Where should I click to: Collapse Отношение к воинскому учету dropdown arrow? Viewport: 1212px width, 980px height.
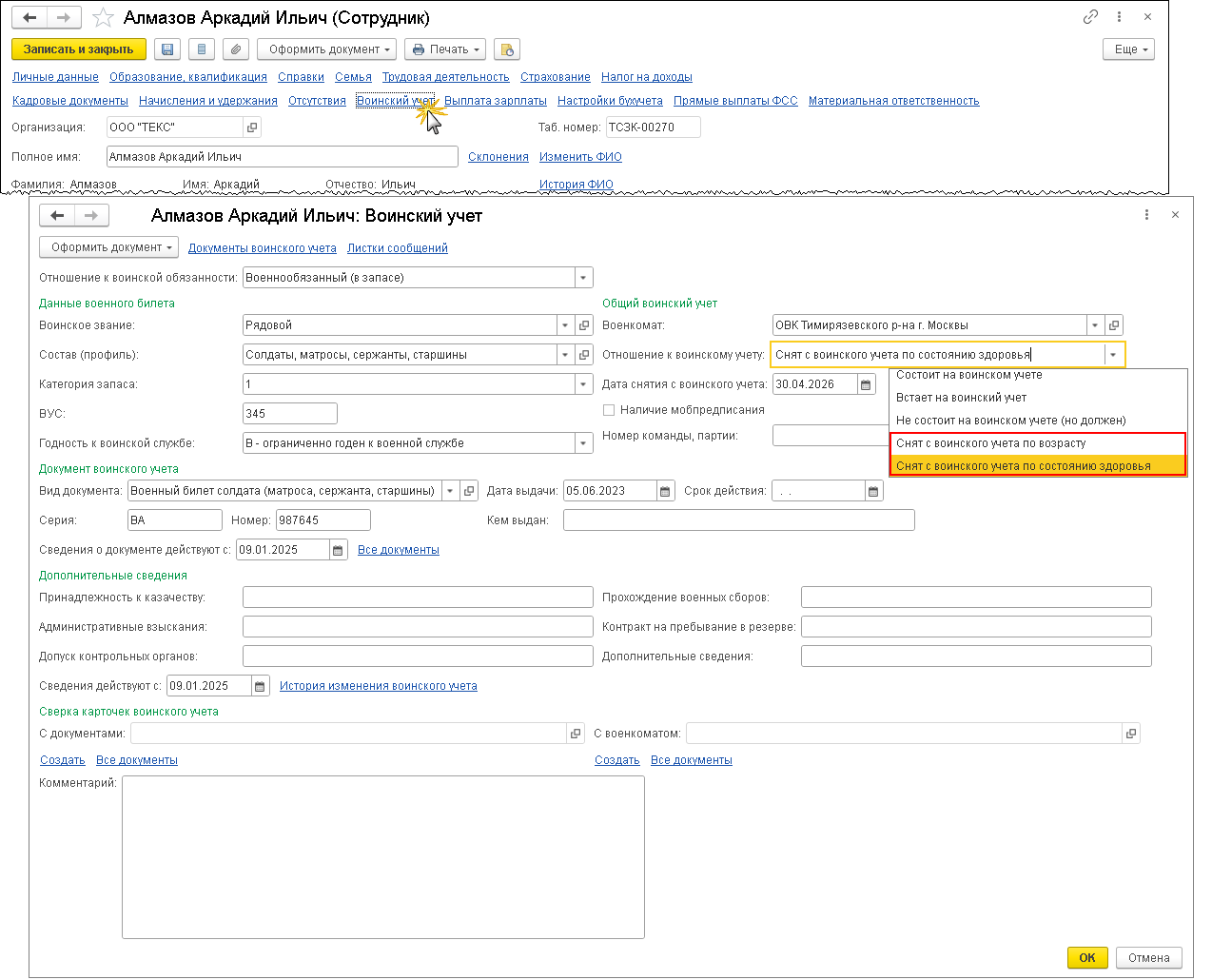1113,355
